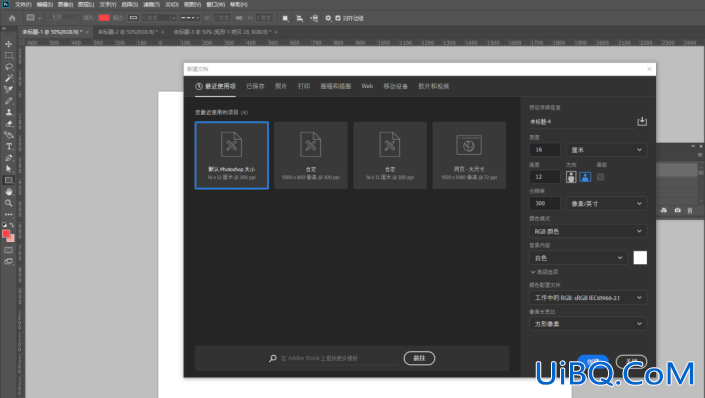
Task: Click the Go button for Adobe Stock
Action: coord(419,358)
